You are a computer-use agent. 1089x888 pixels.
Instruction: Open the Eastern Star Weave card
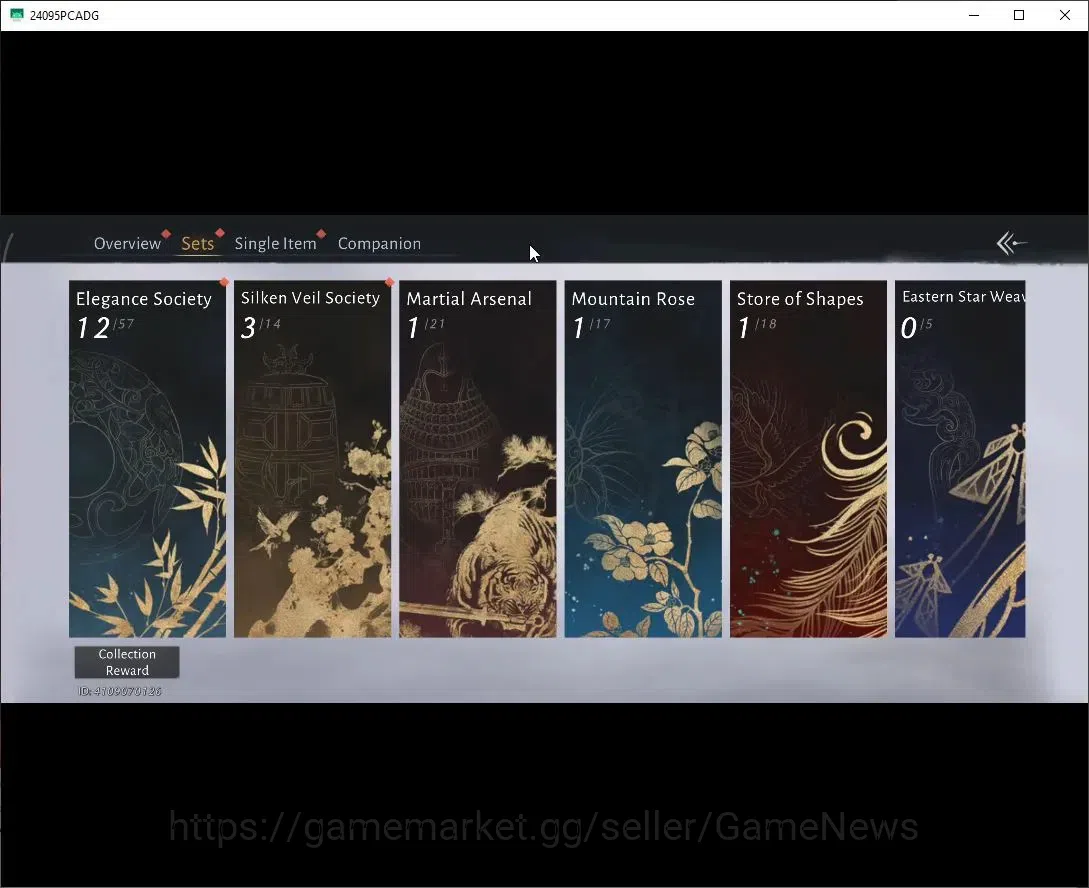point(960,459)
